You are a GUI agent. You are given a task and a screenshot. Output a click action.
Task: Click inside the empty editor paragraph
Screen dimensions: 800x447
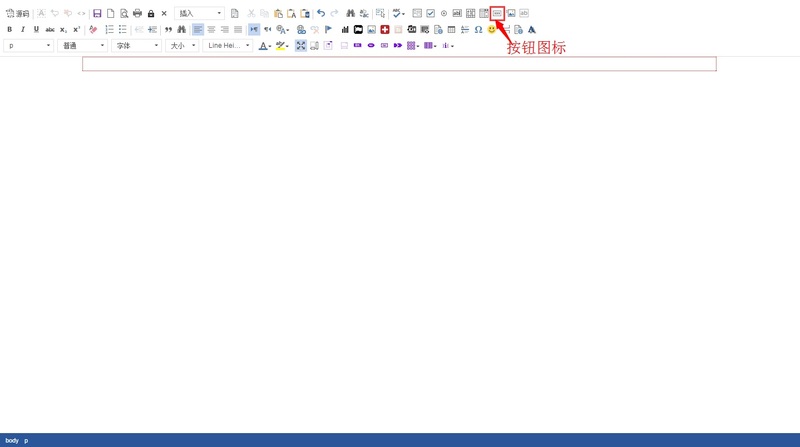click(399, 64)
